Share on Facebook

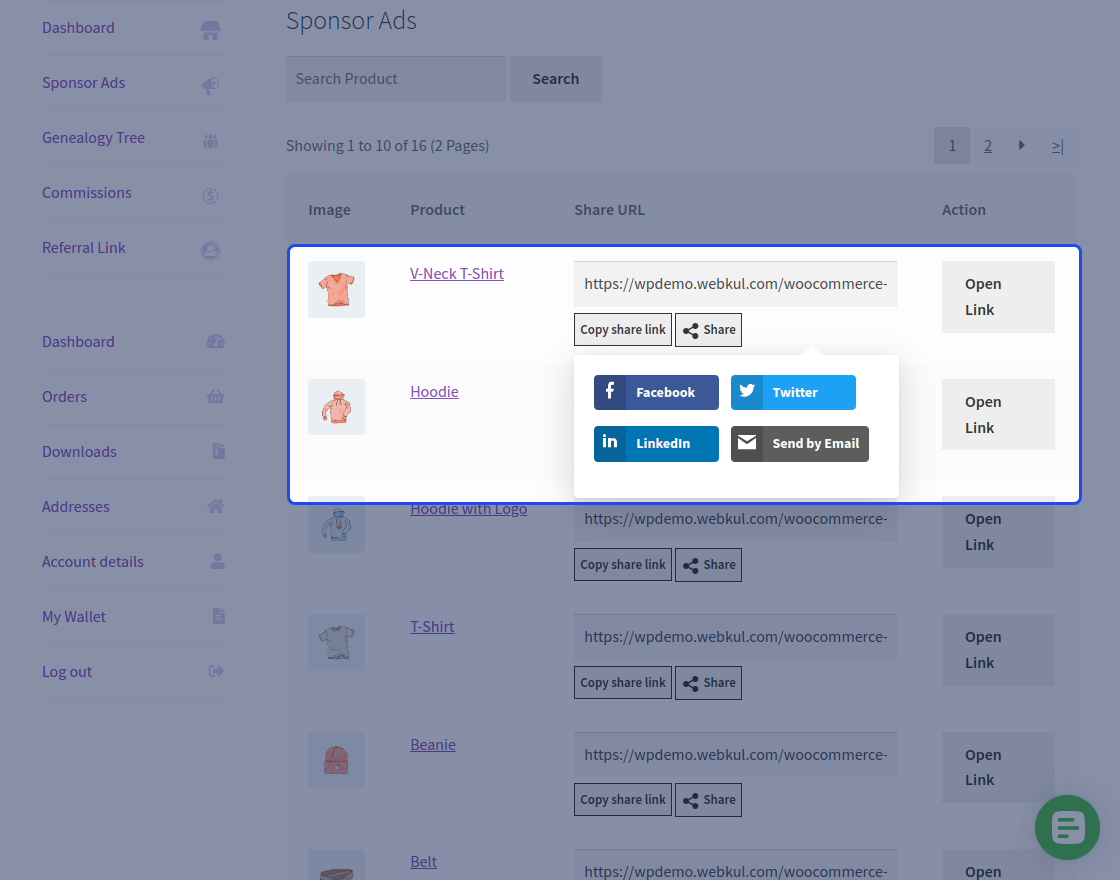656,393
